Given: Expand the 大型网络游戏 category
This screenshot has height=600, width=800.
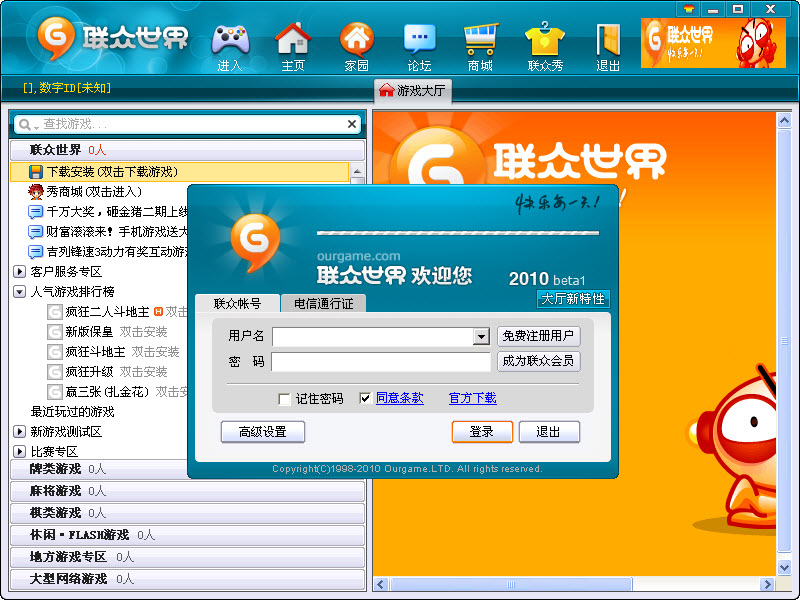Looking at the screenshot, I should 187,579.
